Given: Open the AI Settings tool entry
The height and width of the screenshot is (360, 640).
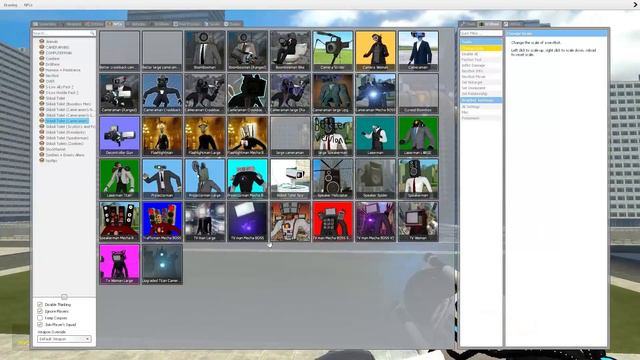Looking at the screenshot, I should pyautogui.click(x=481, y=107).
